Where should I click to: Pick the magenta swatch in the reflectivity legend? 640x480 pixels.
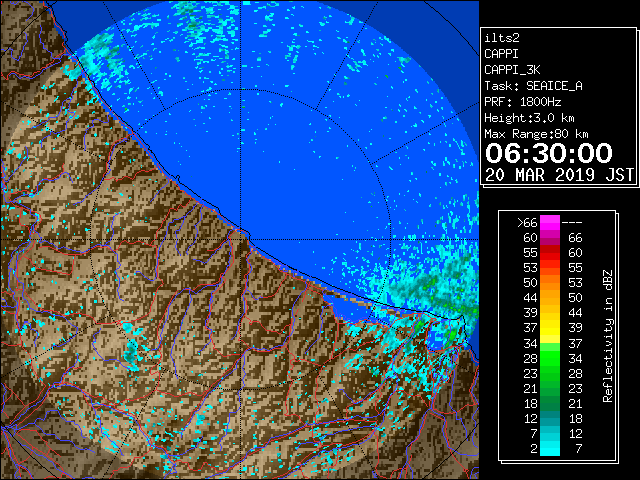(x=550, y=223)
